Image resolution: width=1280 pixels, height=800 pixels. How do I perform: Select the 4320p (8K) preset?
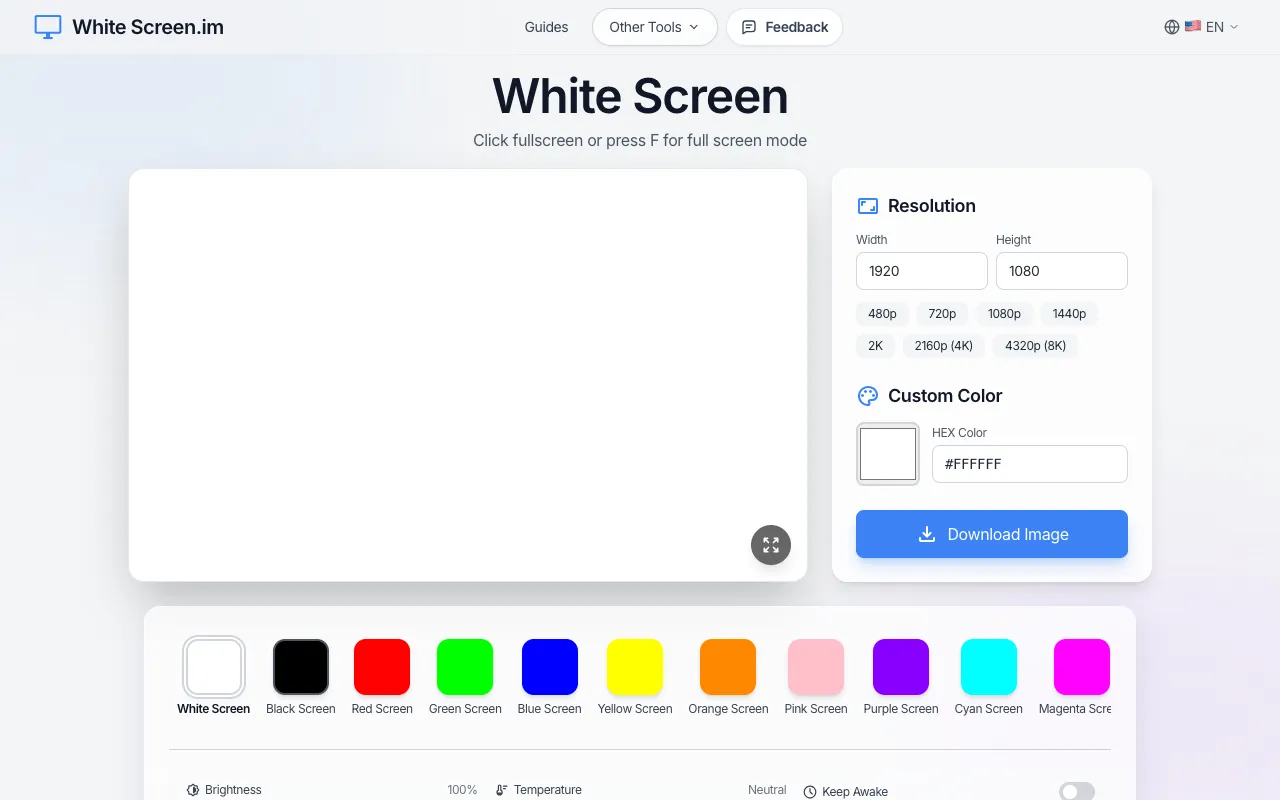[1035, 346]
